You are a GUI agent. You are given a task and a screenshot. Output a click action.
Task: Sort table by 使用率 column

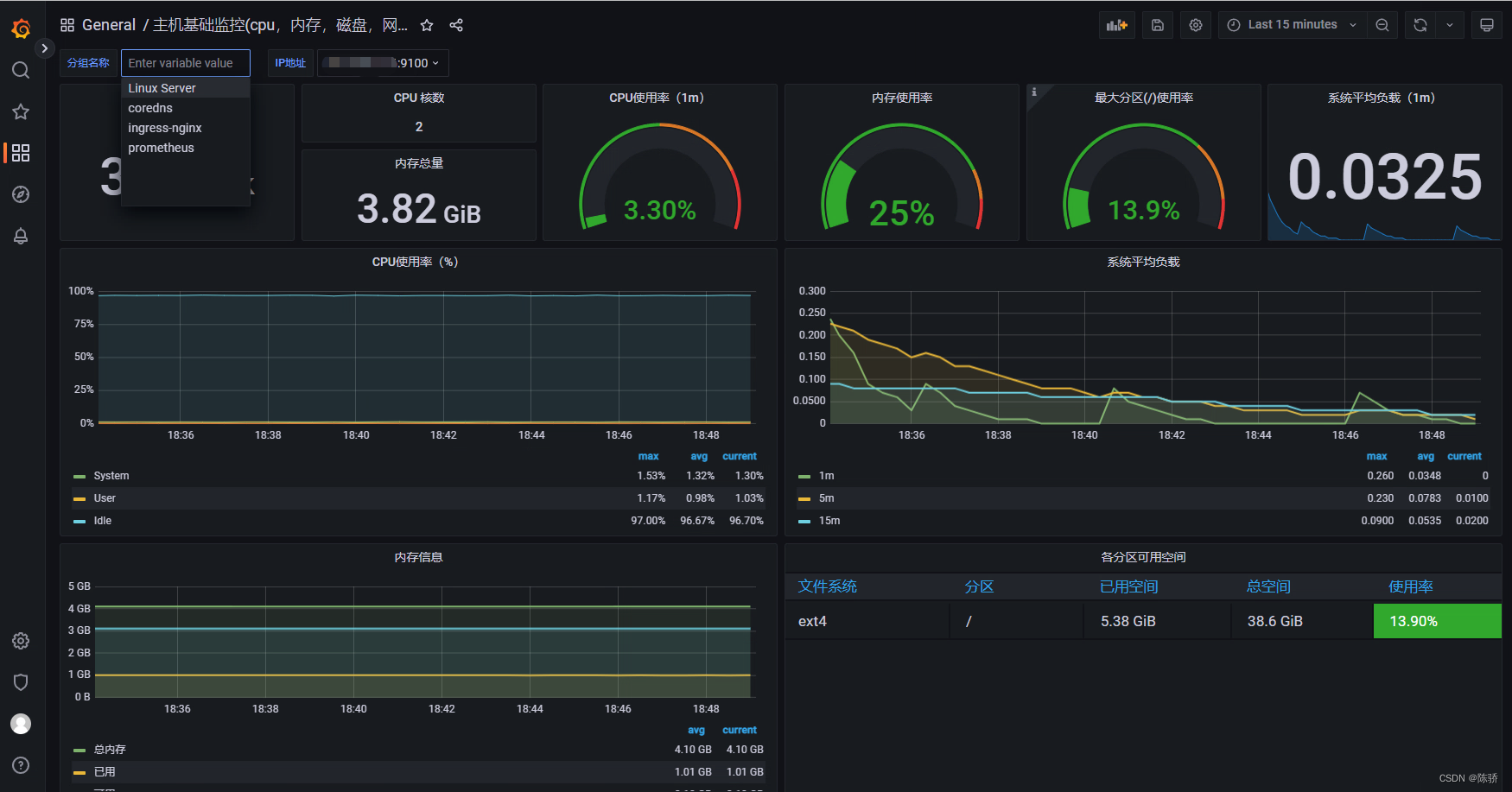1411,586
